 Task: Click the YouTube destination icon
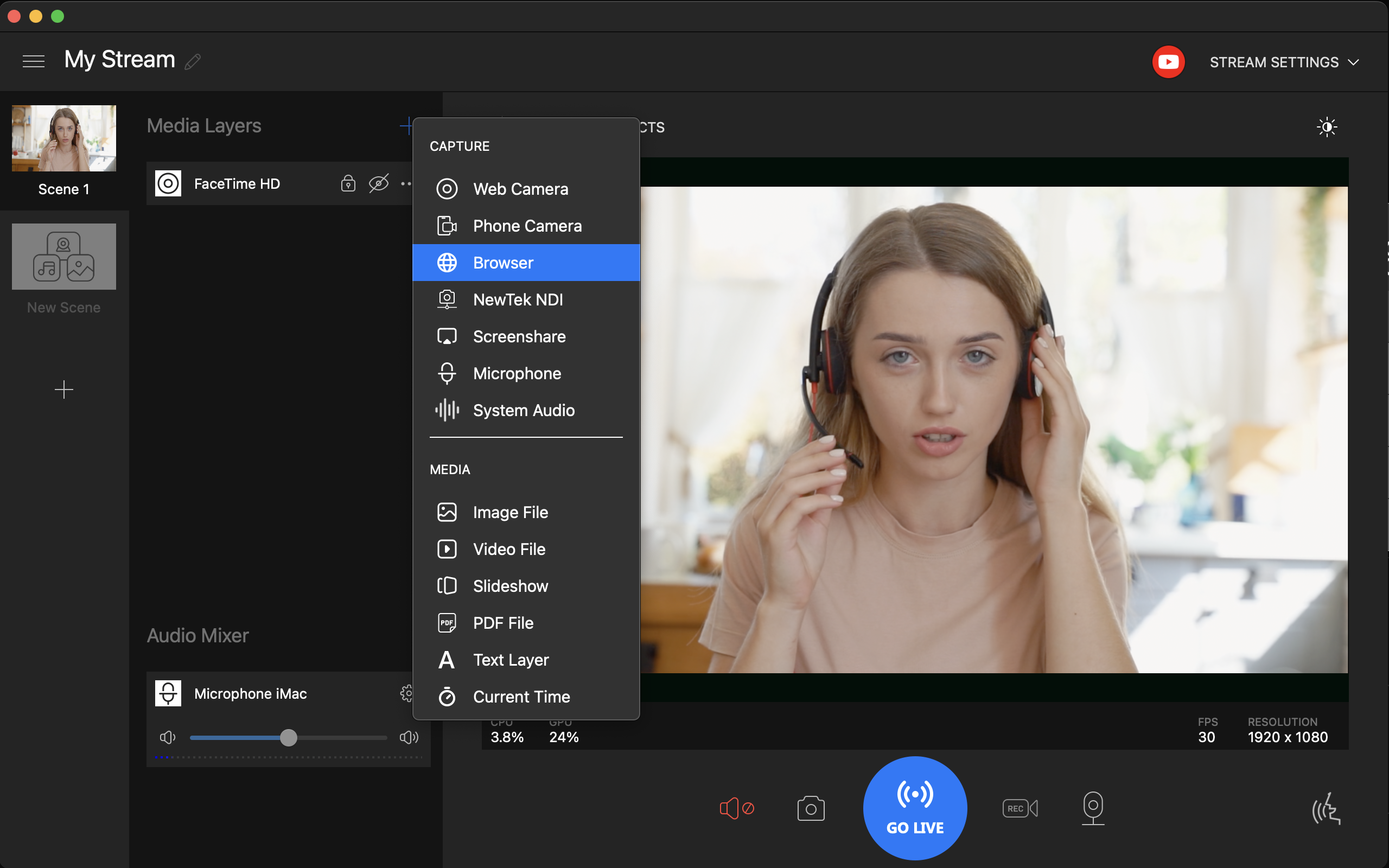1168,62
